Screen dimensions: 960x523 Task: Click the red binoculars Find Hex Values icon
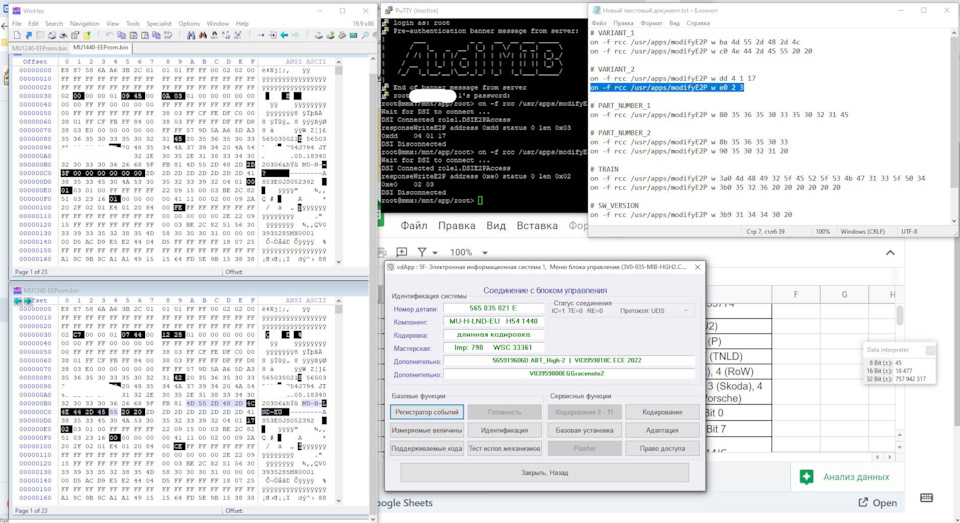(203, 36)
